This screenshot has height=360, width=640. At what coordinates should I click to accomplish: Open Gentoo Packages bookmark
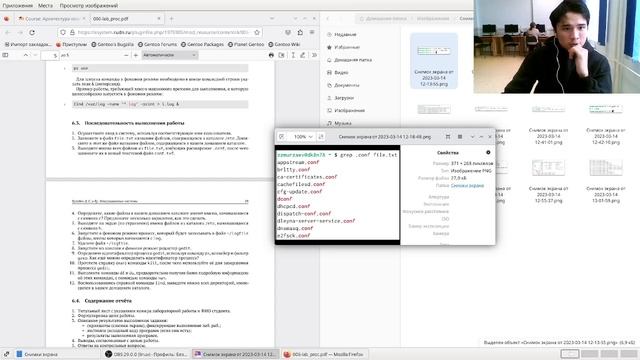(x=202, y=44)
